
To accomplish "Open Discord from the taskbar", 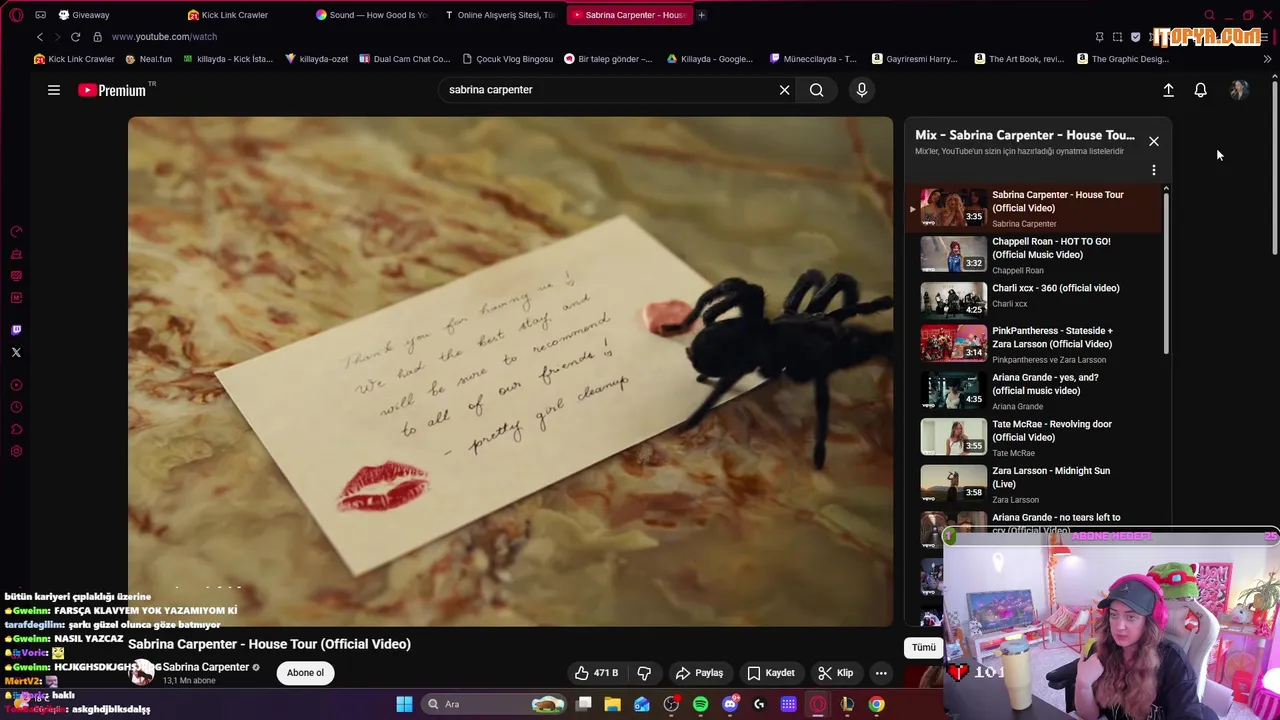I will [730, 704].
